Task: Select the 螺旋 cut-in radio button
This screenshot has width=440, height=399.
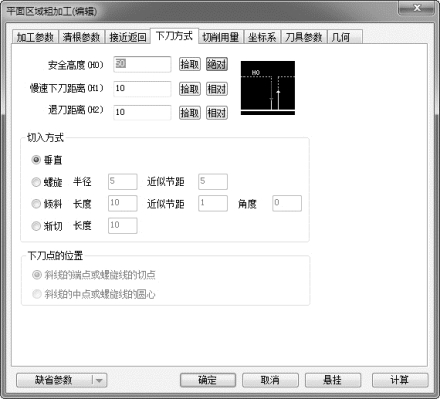Action: pyautogui.click(x=36, y=182)
